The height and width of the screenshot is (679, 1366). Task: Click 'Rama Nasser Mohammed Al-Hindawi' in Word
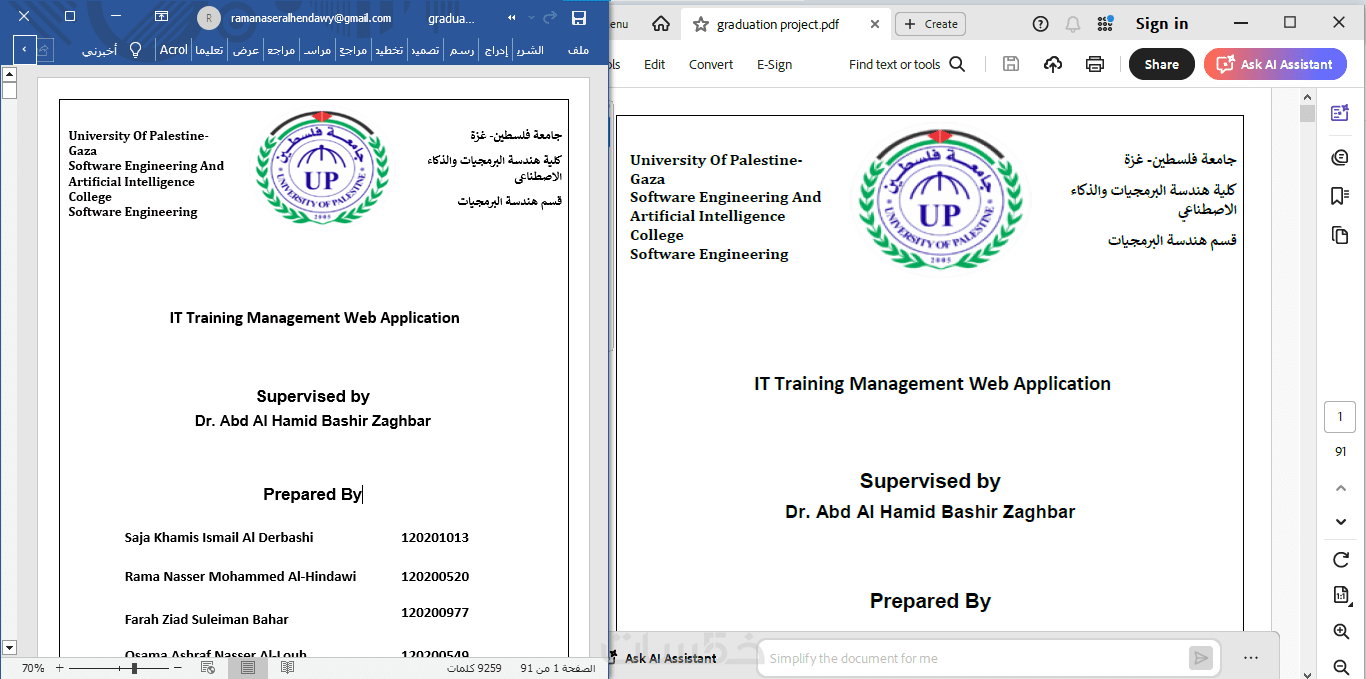[240, 576]
